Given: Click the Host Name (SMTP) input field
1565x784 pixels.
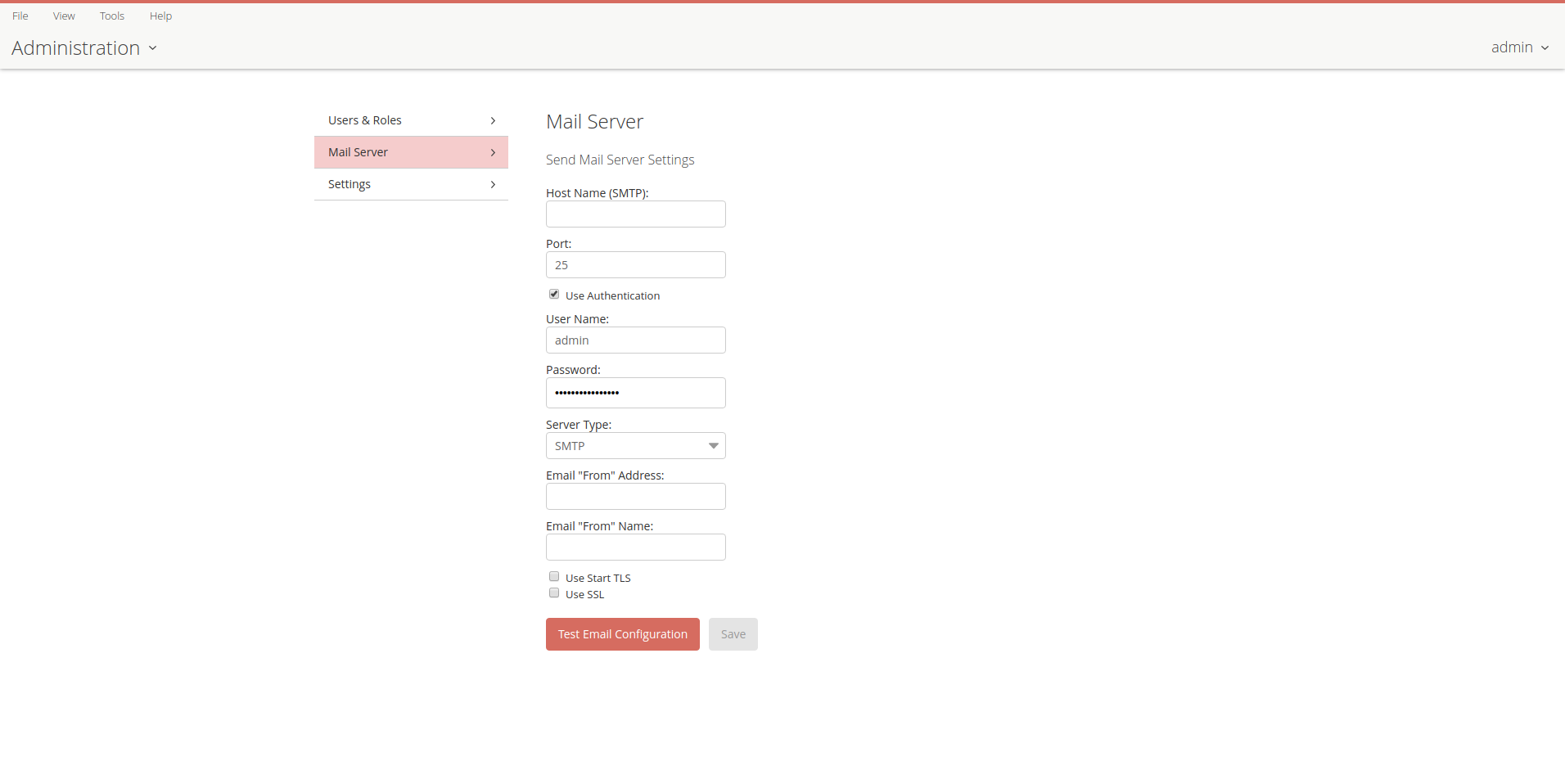Looking at the screenshot, I should coord(635,214).
